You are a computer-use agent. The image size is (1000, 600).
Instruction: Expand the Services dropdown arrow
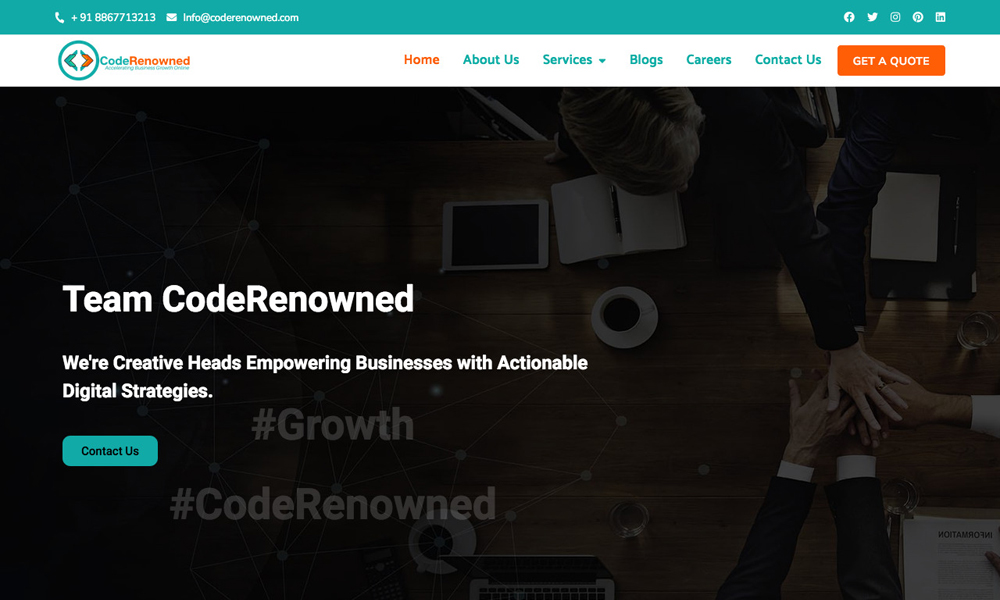pos(602,61)
